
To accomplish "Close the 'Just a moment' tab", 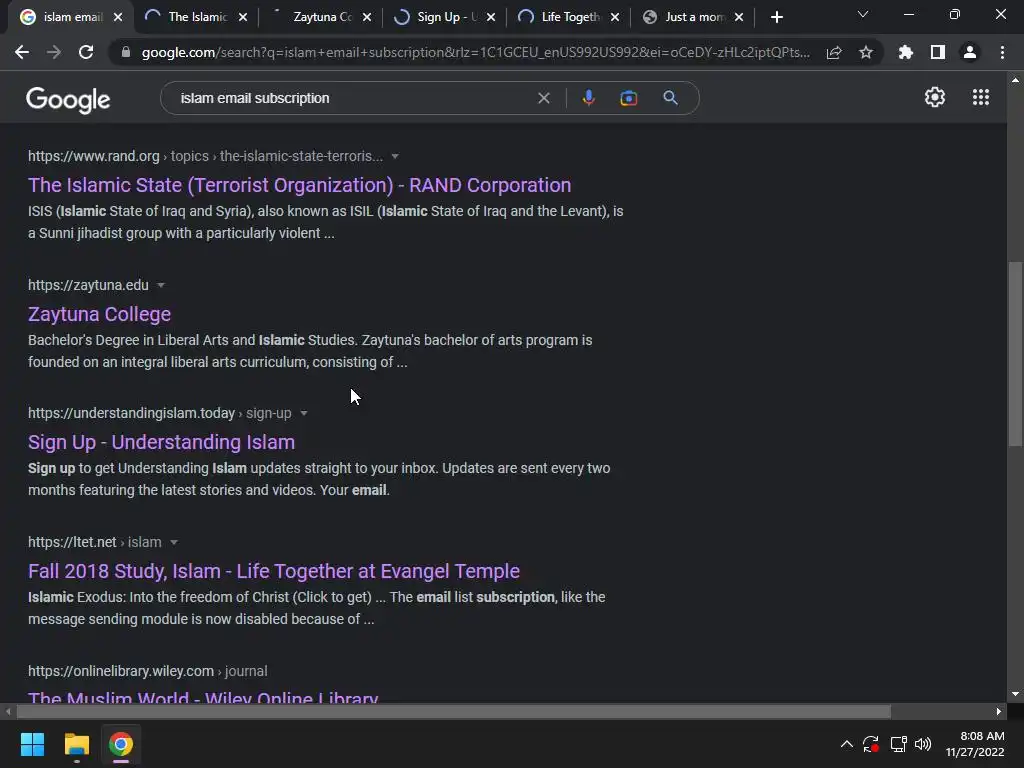I will click(x=739, y=17).
